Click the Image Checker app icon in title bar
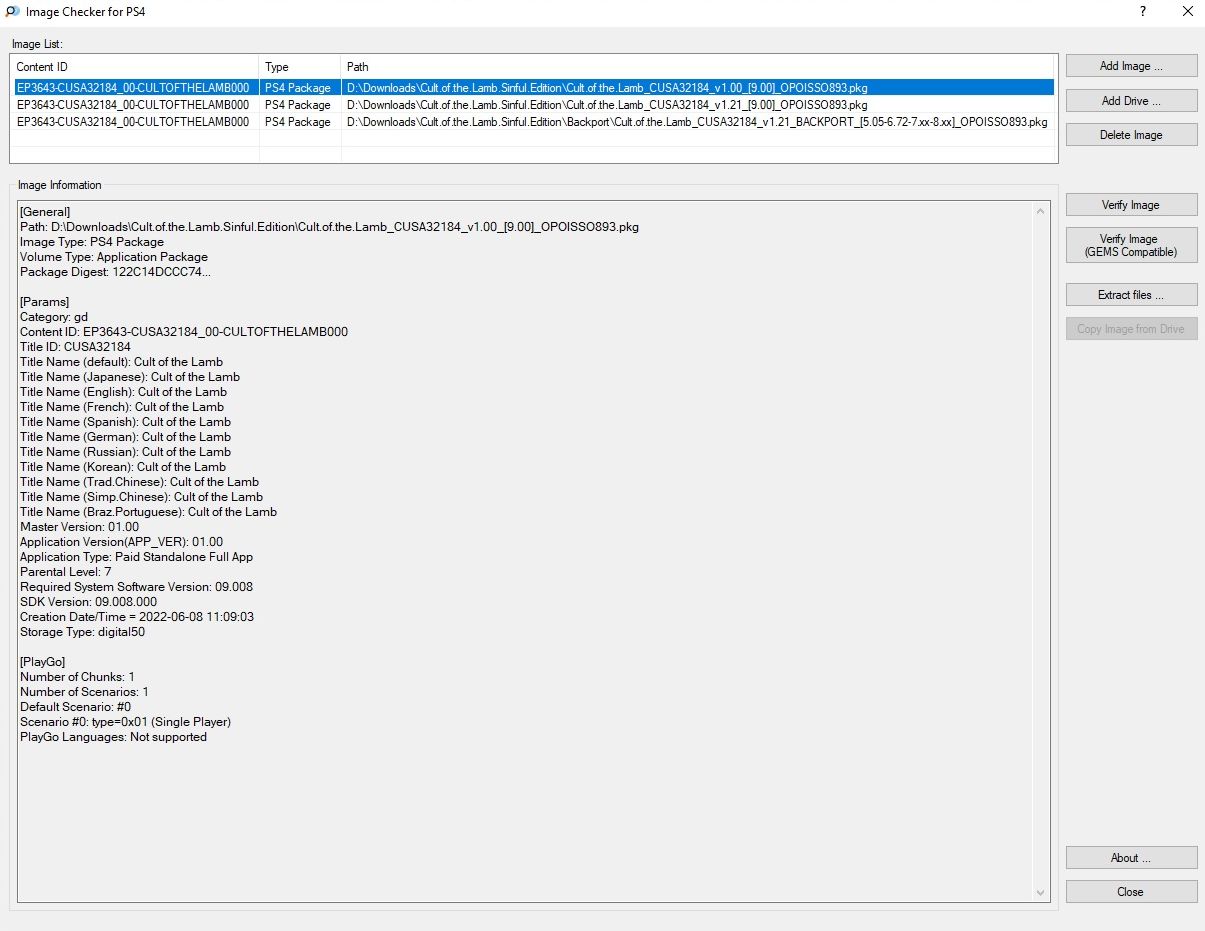This screenshot has height=931, width=1205. coord(12,11)
